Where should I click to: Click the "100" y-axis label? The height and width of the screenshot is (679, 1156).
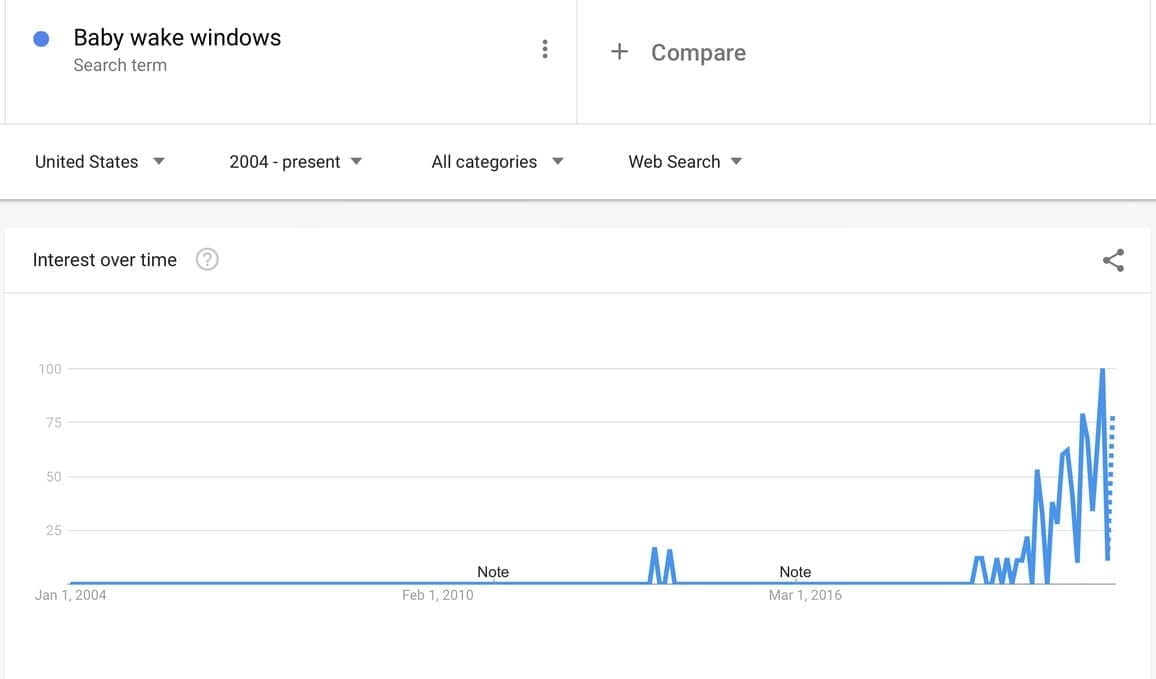[50, 369]
